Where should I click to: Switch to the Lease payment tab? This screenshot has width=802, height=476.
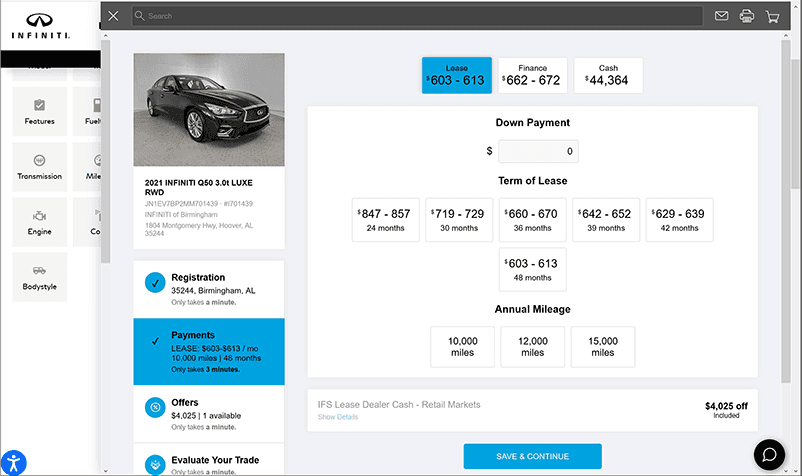point(457,75)
